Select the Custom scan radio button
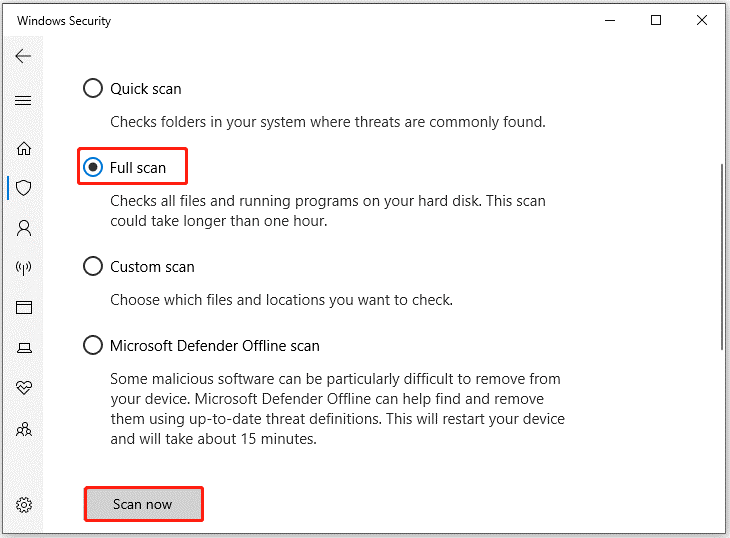Image resolution: width=730 pixels, height=538 pixels. (x=93, y=266)
